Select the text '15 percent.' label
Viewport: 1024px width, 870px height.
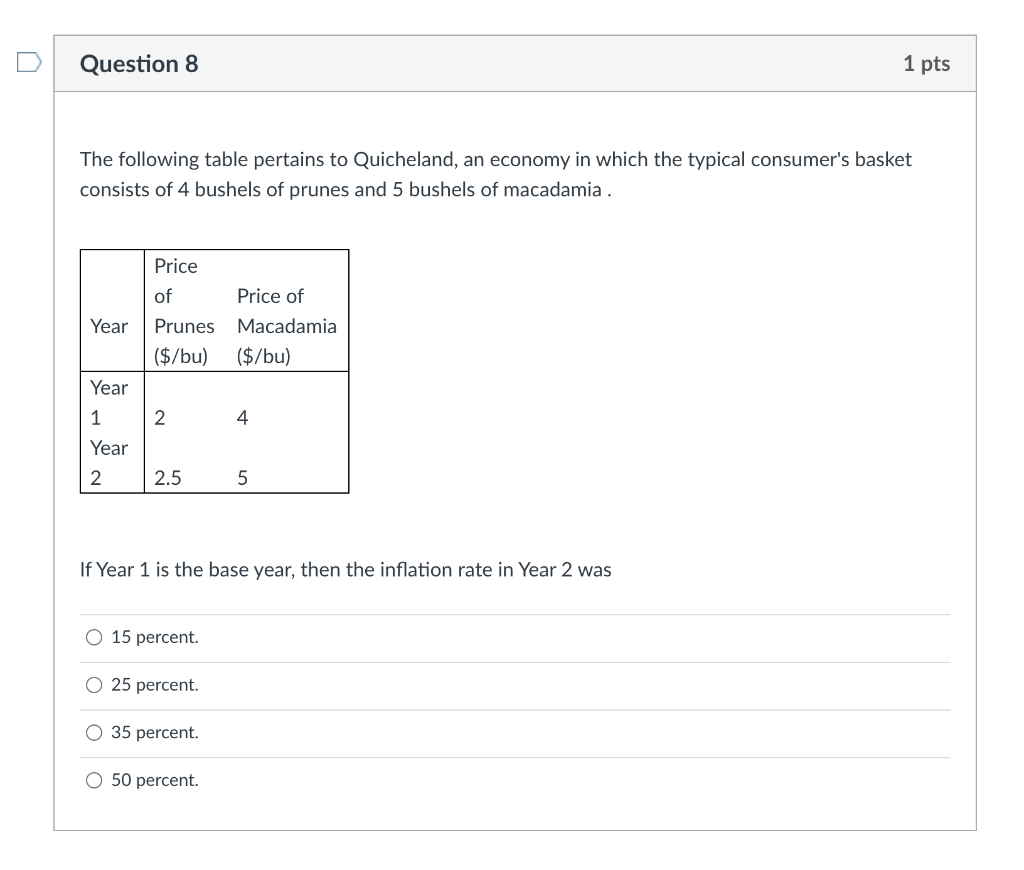tap(155, 637)
